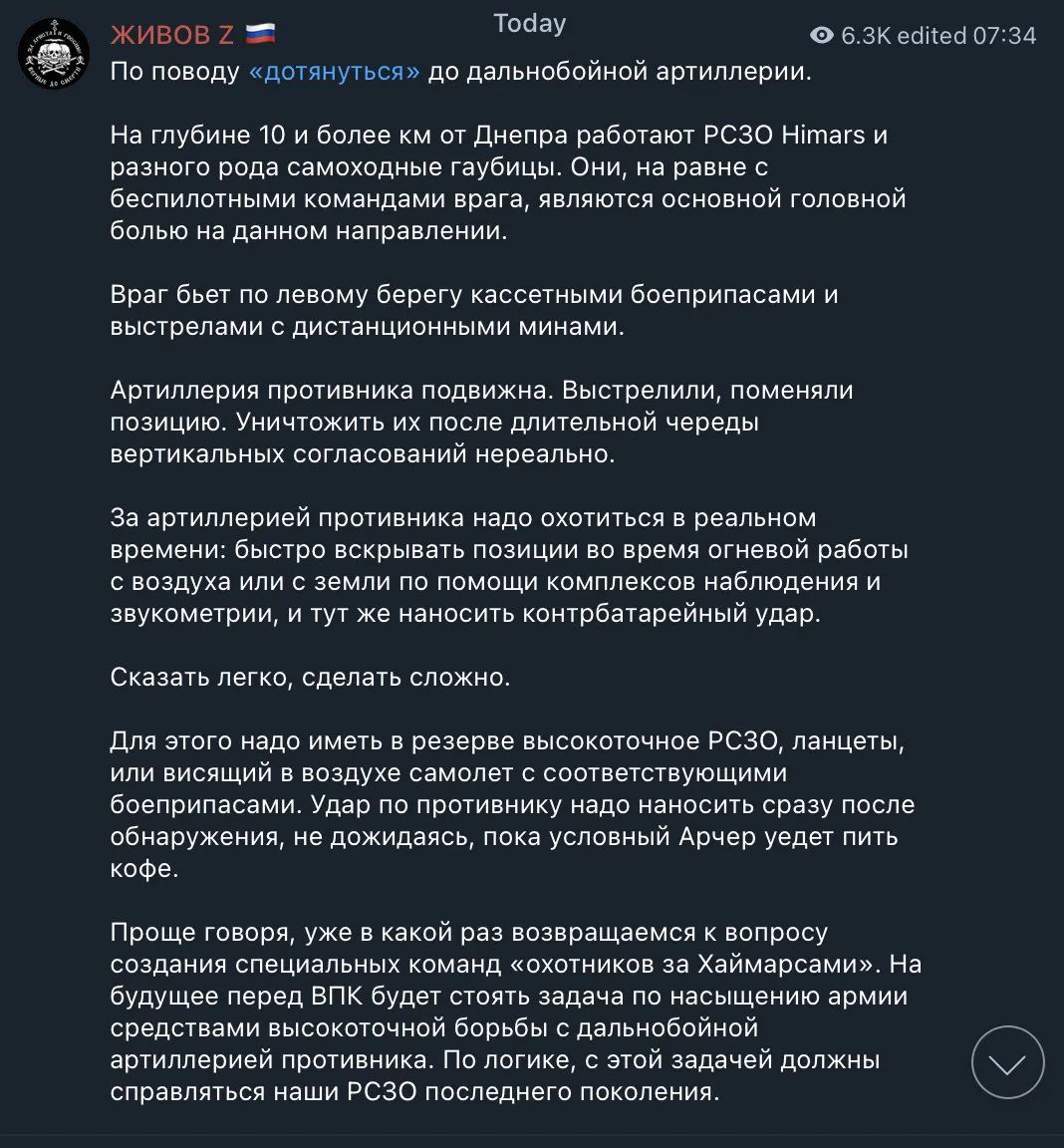The height and width of the screenshot is (1148, 1064).
Task: Click the paragraph starting «За артиллерией противника»
Action: [x=509, y=565]
